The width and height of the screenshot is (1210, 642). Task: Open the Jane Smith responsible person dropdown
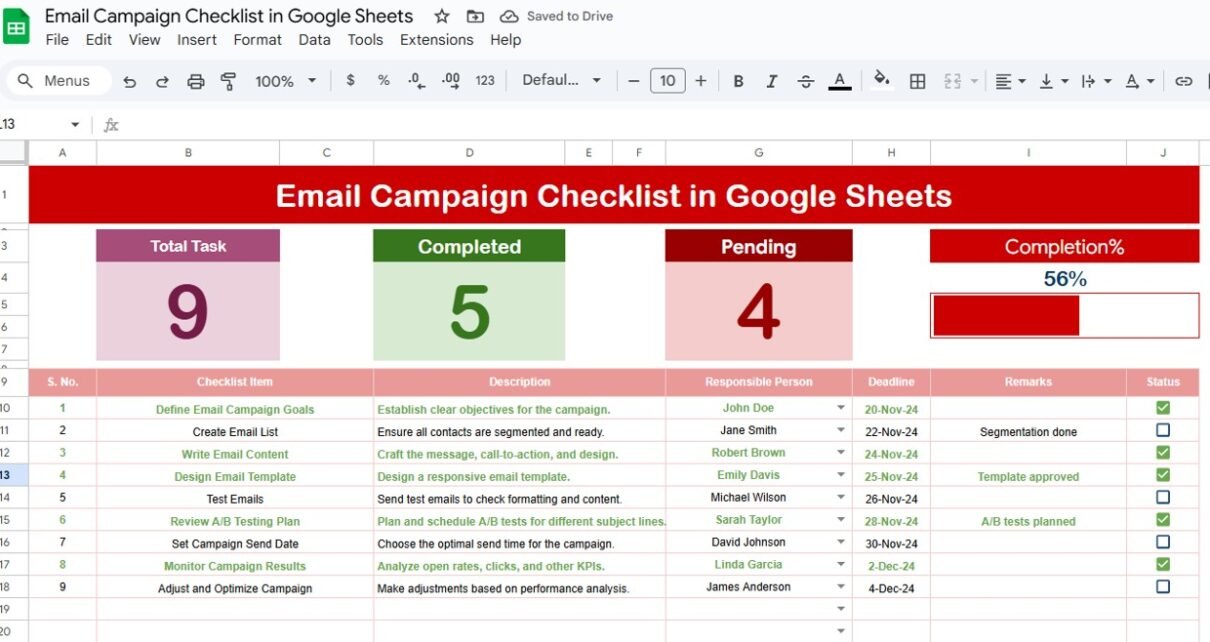[x=841, y=431]
